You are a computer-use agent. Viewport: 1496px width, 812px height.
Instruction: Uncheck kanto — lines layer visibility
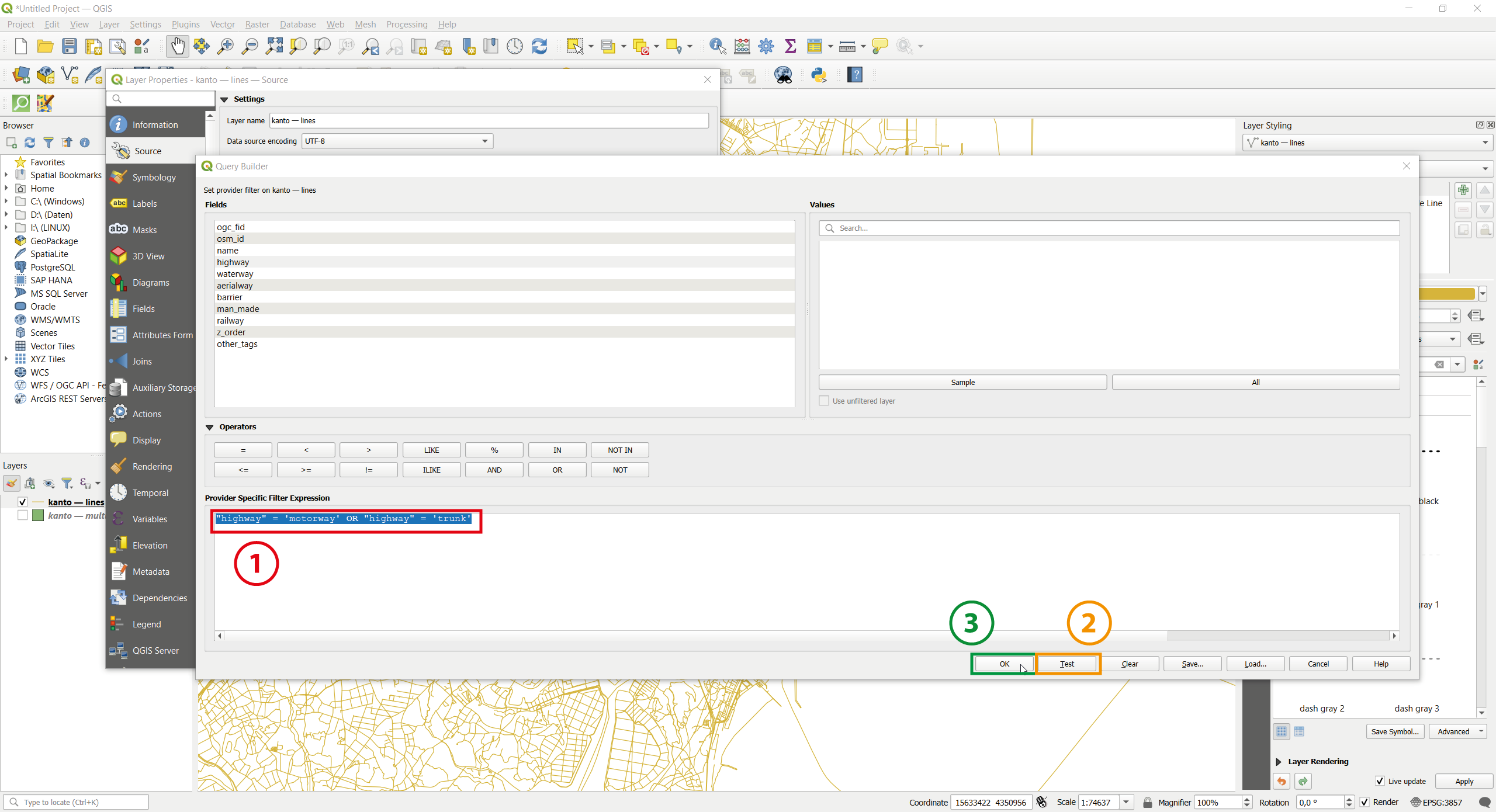click(x=23, y=502)
